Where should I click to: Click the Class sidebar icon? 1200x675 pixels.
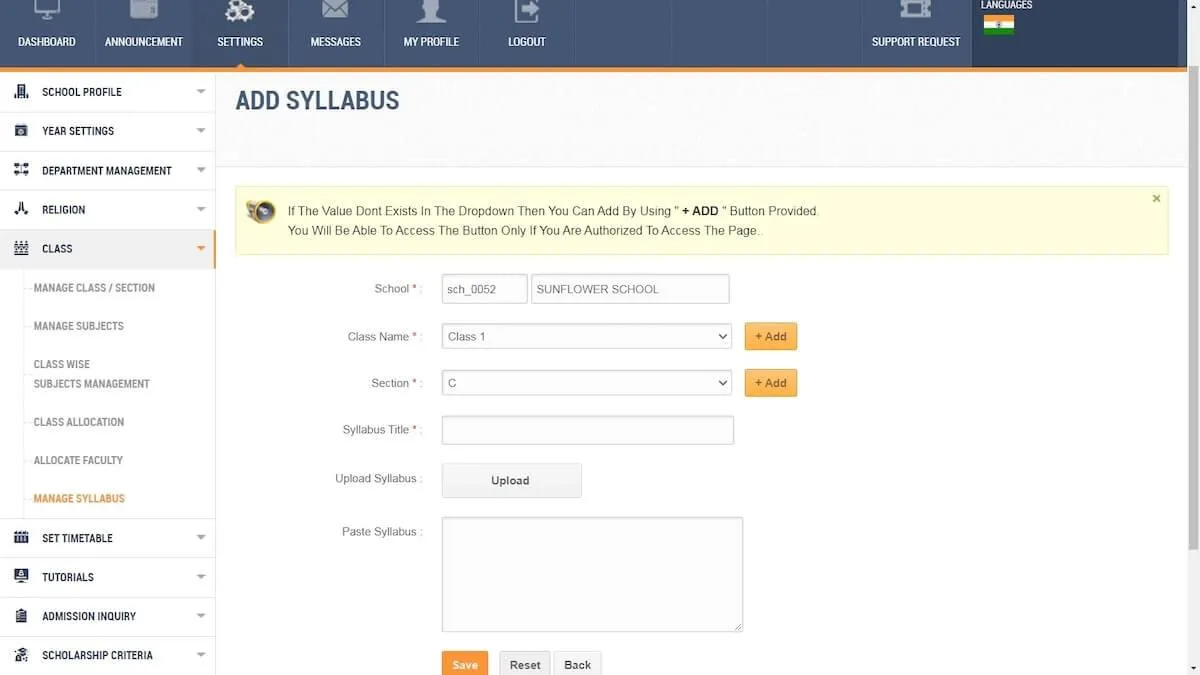click(x=21, y=248)
